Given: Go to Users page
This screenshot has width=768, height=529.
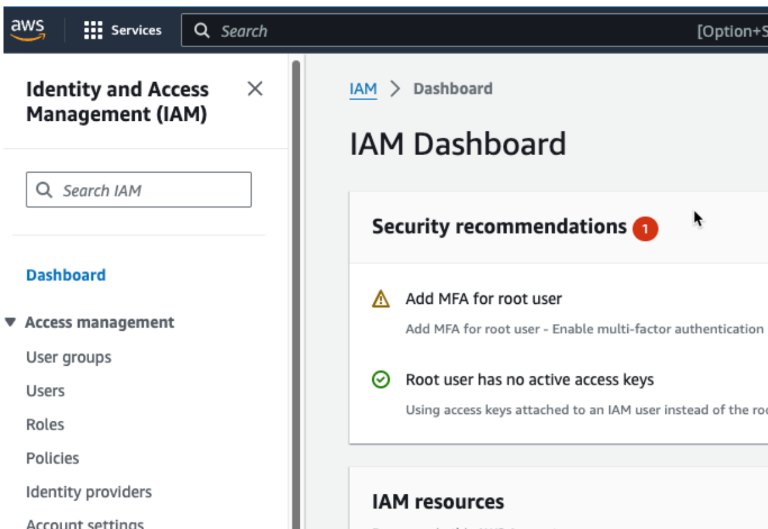Looking at the screenshot, I should (x=45, y=391).
